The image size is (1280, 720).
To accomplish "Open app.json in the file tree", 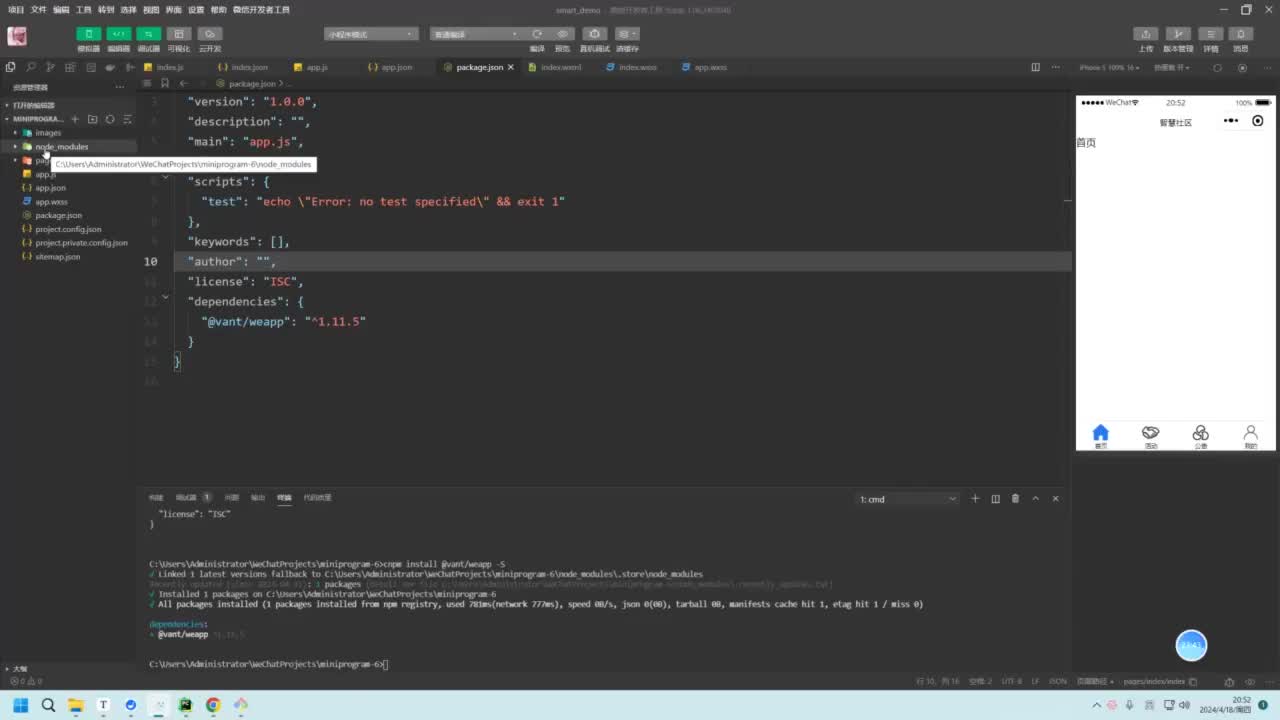I will [x=51, y=188].
